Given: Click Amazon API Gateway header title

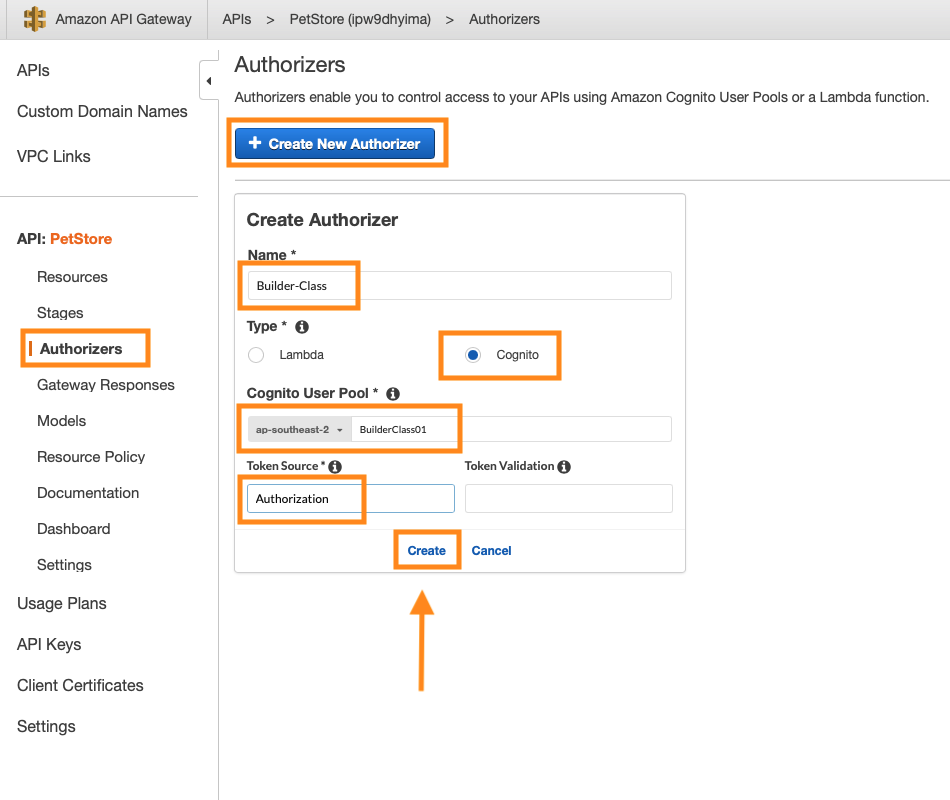Looking at the screenshot, I should (x=124, y=19).
